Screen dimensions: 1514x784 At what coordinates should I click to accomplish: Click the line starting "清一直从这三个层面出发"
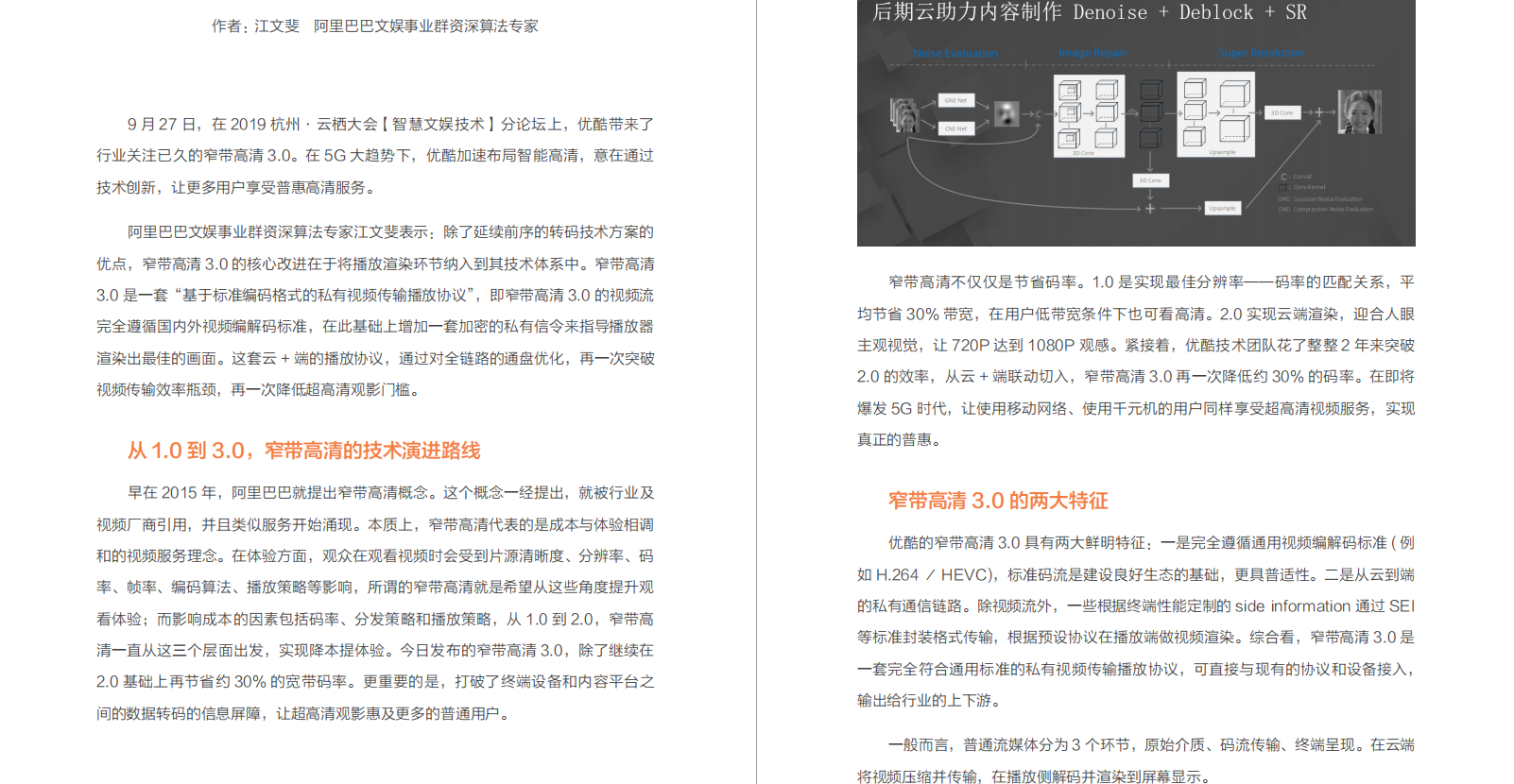coord(375,651)
